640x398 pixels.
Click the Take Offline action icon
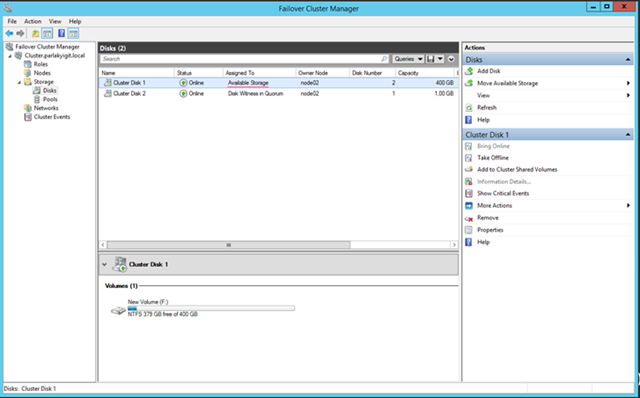point(469,158)
